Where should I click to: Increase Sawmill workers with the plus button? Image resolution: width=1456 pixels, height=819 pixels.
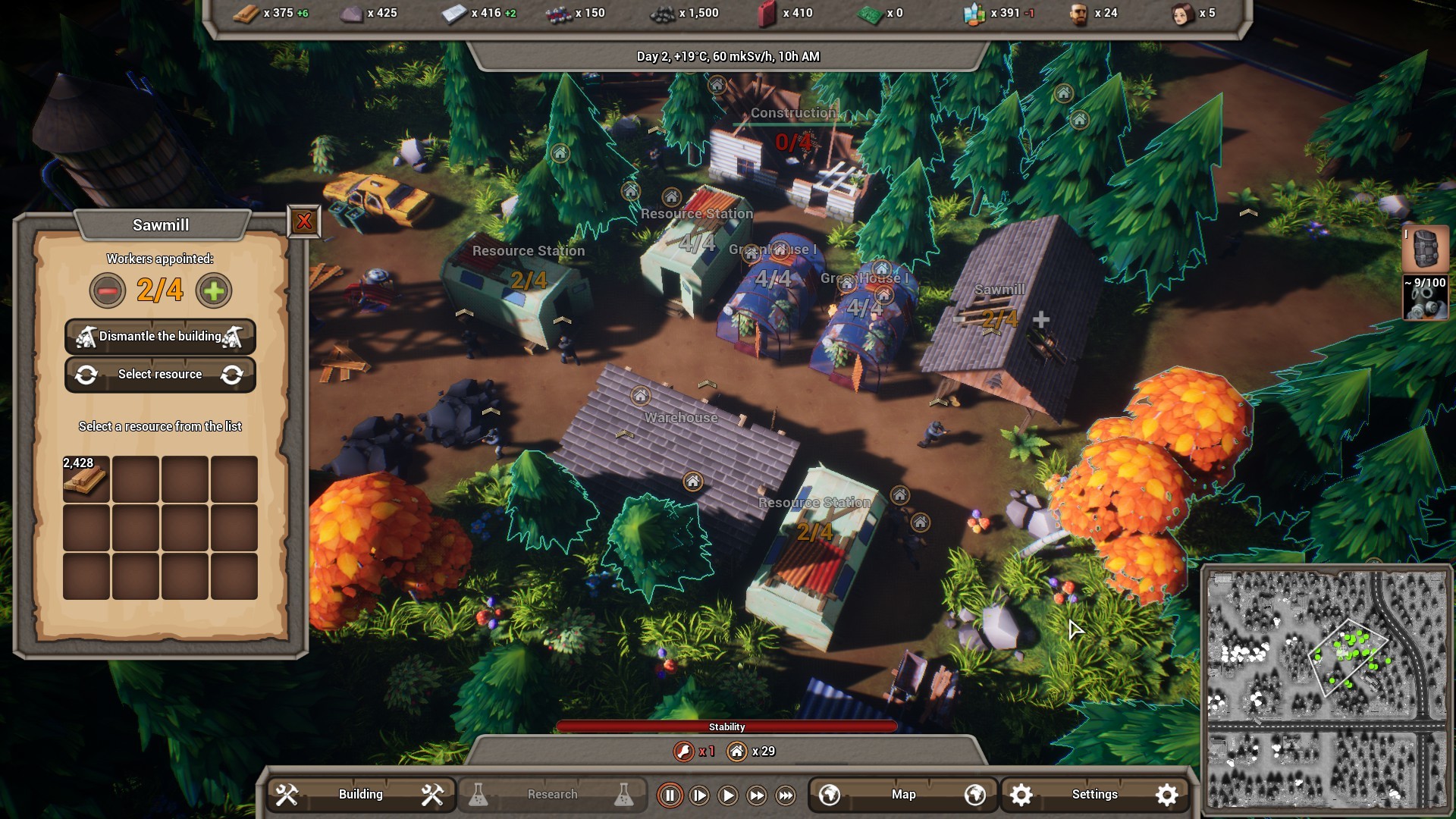point(213,290)
